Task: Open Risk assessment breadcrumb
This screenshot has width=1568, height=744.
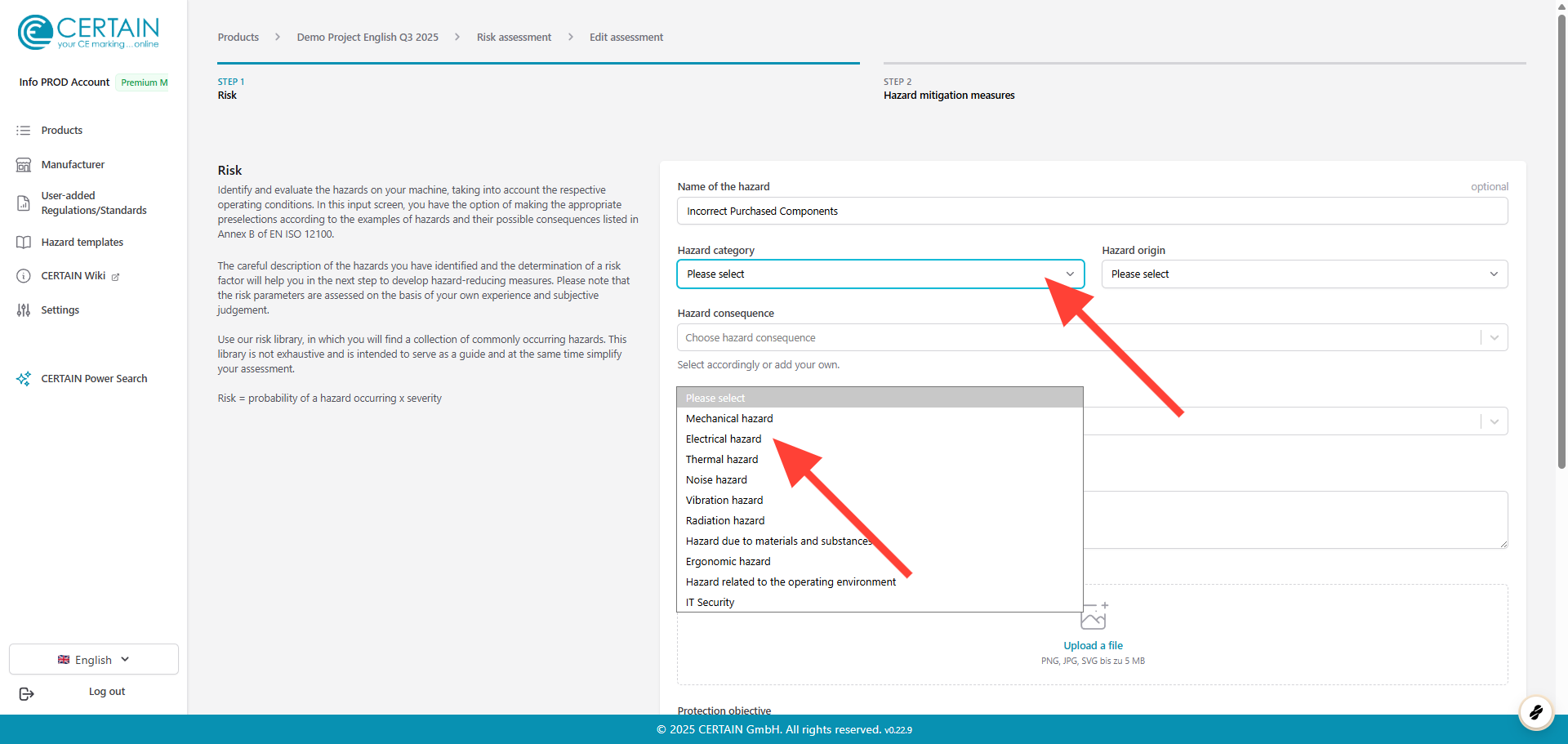Action: 514,38
